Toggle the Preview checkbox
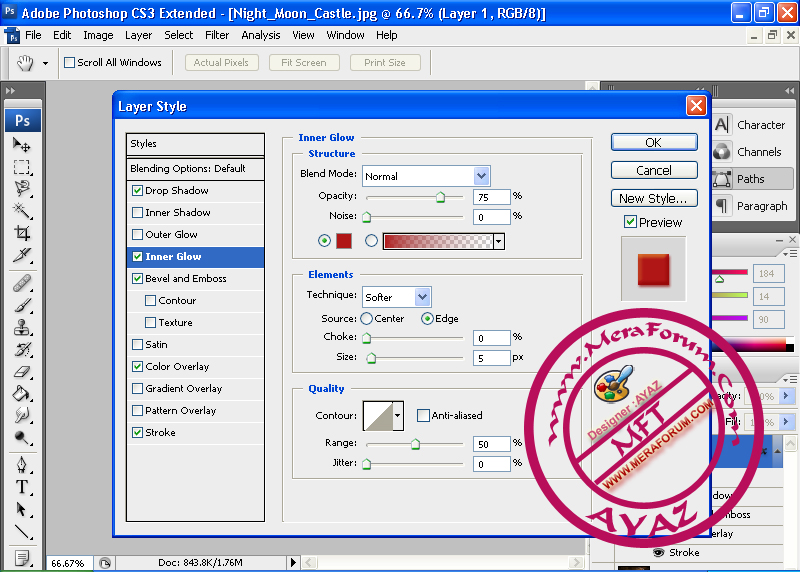 [630, 221]
